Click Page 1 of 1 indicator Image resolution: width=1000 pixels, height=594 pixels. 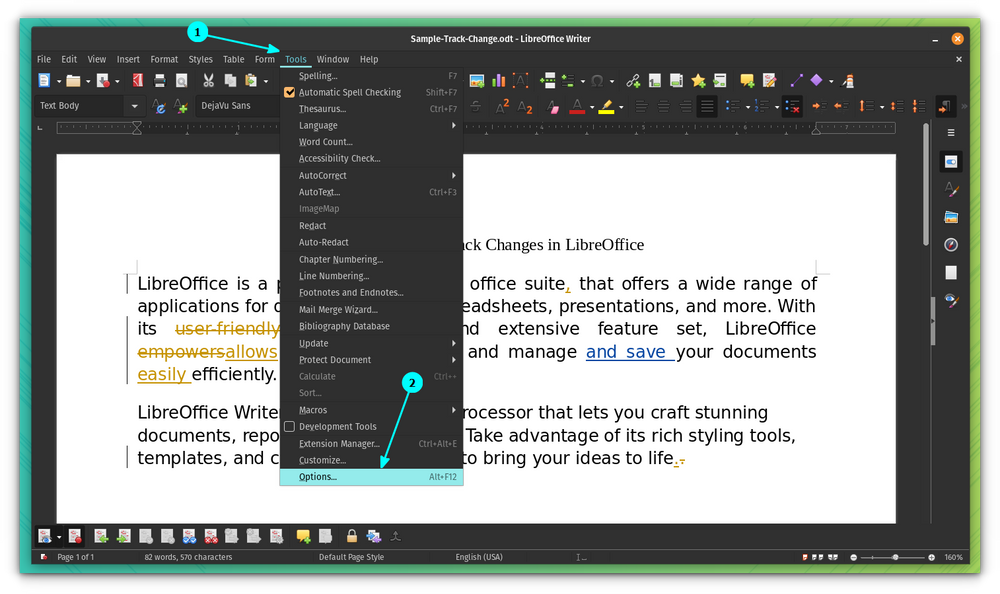point(75,557)
